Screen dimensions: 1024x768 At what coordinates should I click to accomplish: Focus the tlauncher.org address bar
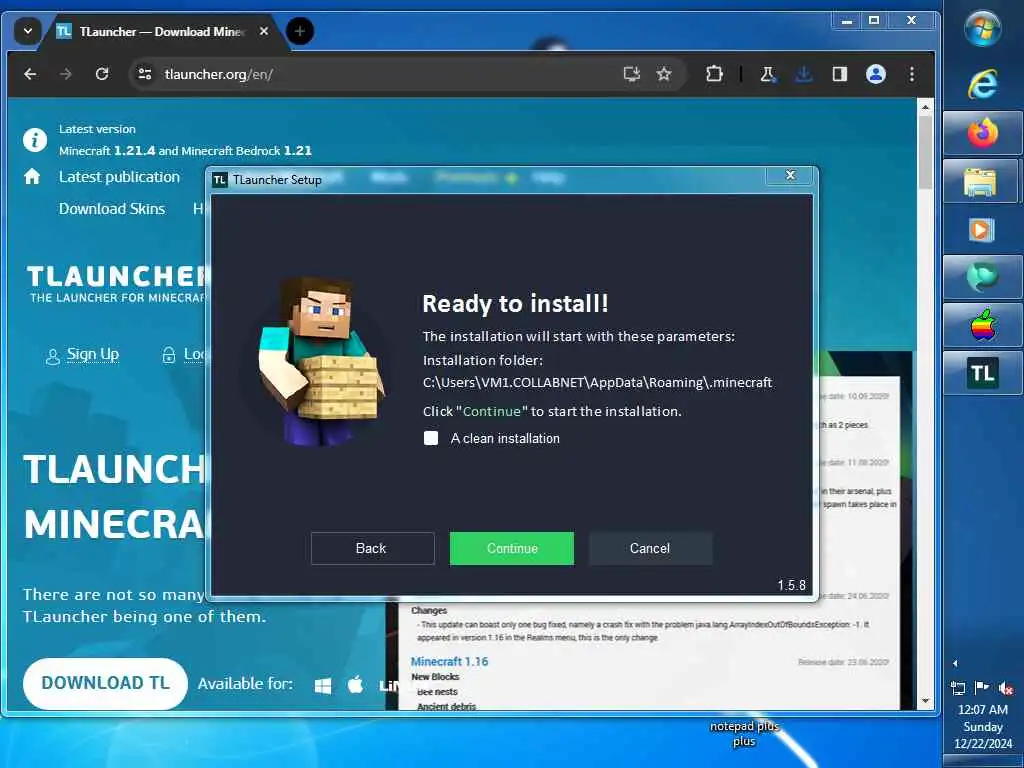click(x=385, y=74)
